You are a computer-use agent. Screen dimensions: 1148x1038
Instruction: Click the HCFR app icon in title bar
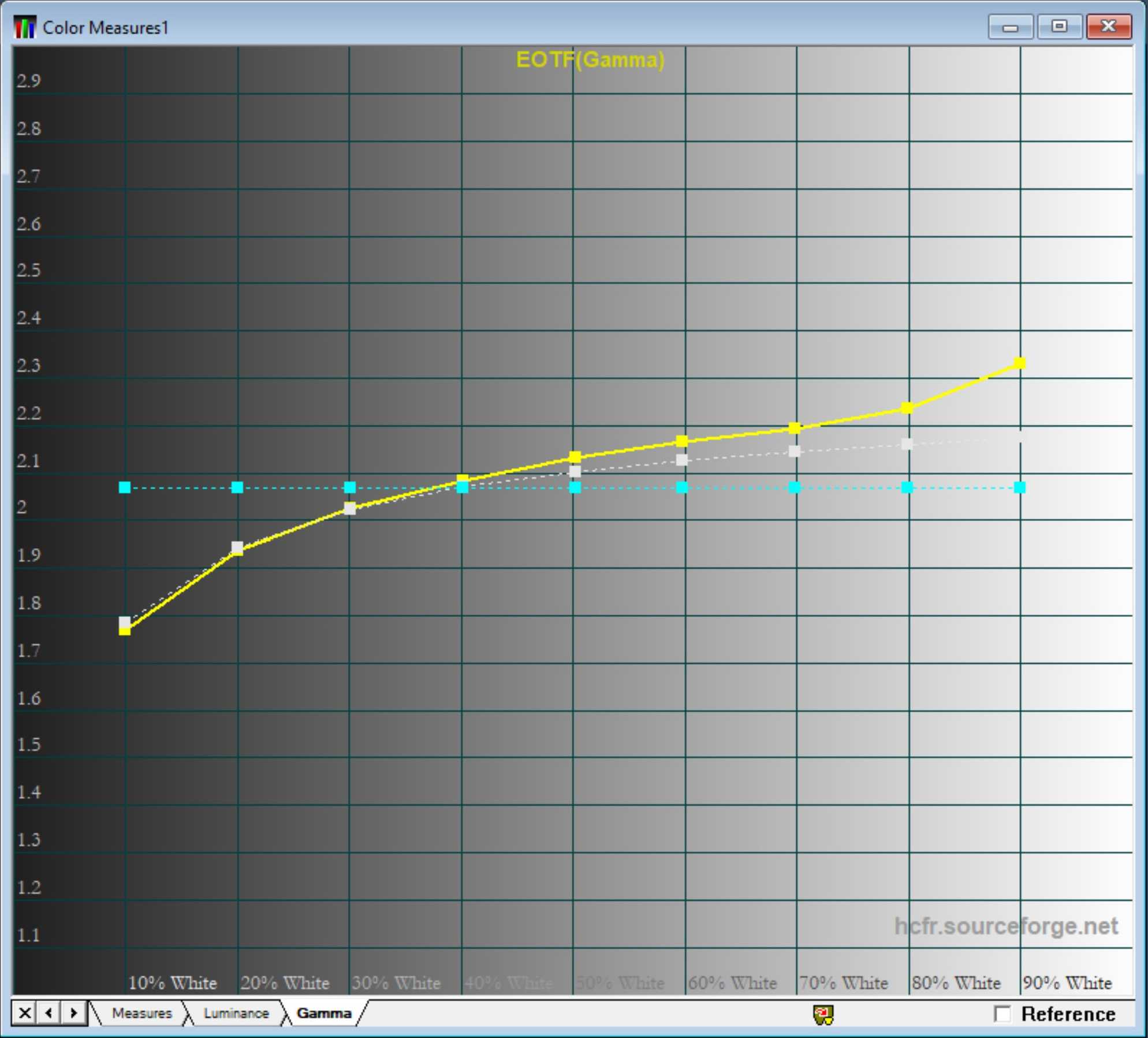(25, 27)
